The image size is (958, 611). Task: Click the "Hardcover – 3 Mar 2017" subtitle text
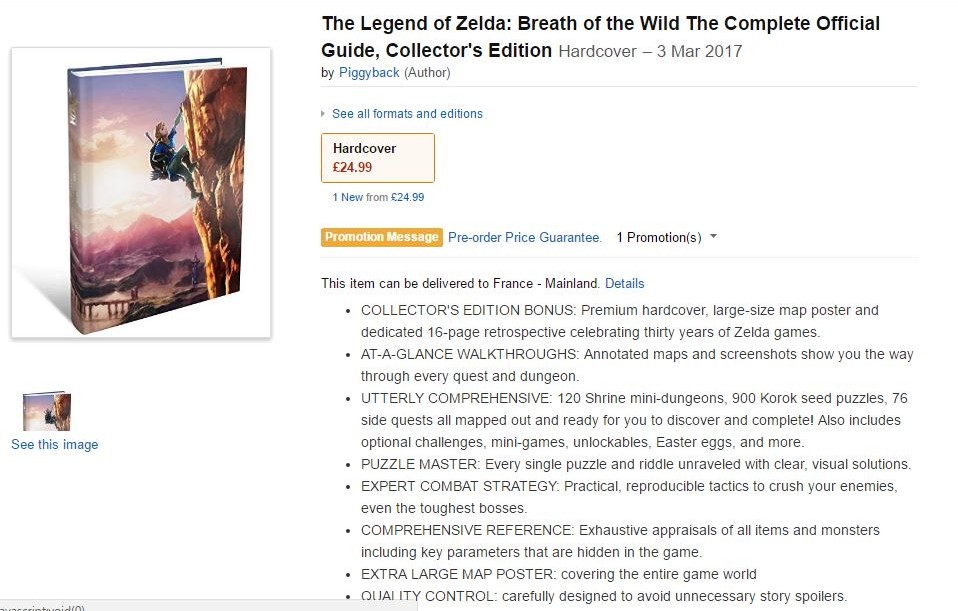[650, 51]
